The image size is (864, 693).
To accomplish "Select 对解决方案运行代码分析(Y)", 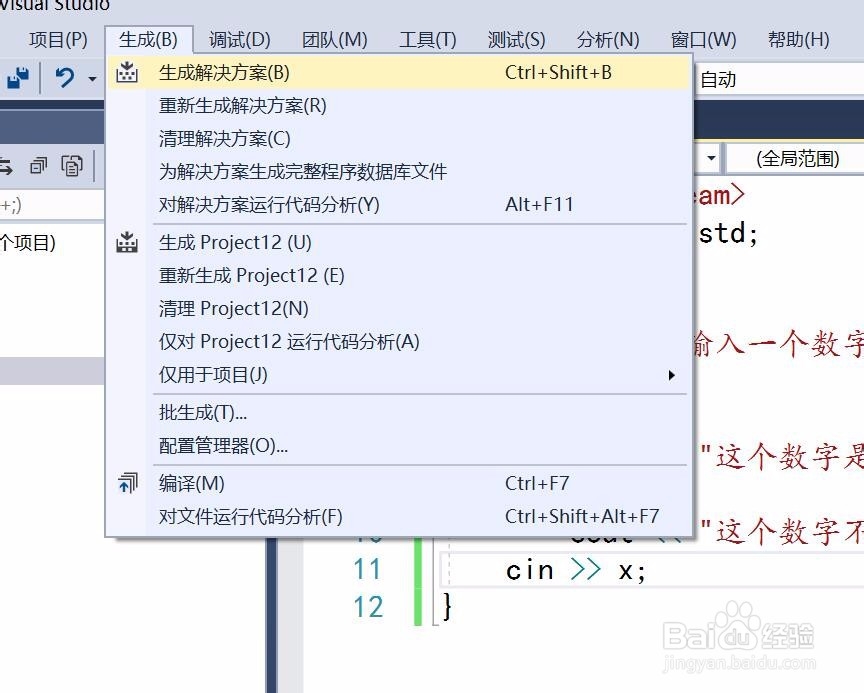I will point(399,204).
